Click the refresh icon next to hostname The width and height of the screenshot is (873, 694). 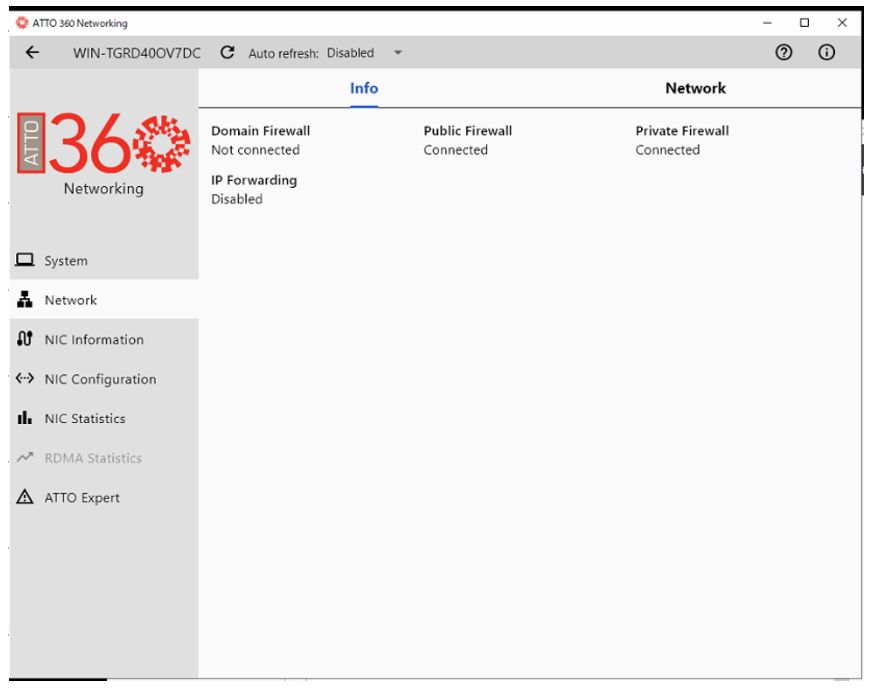pos(227,52)
